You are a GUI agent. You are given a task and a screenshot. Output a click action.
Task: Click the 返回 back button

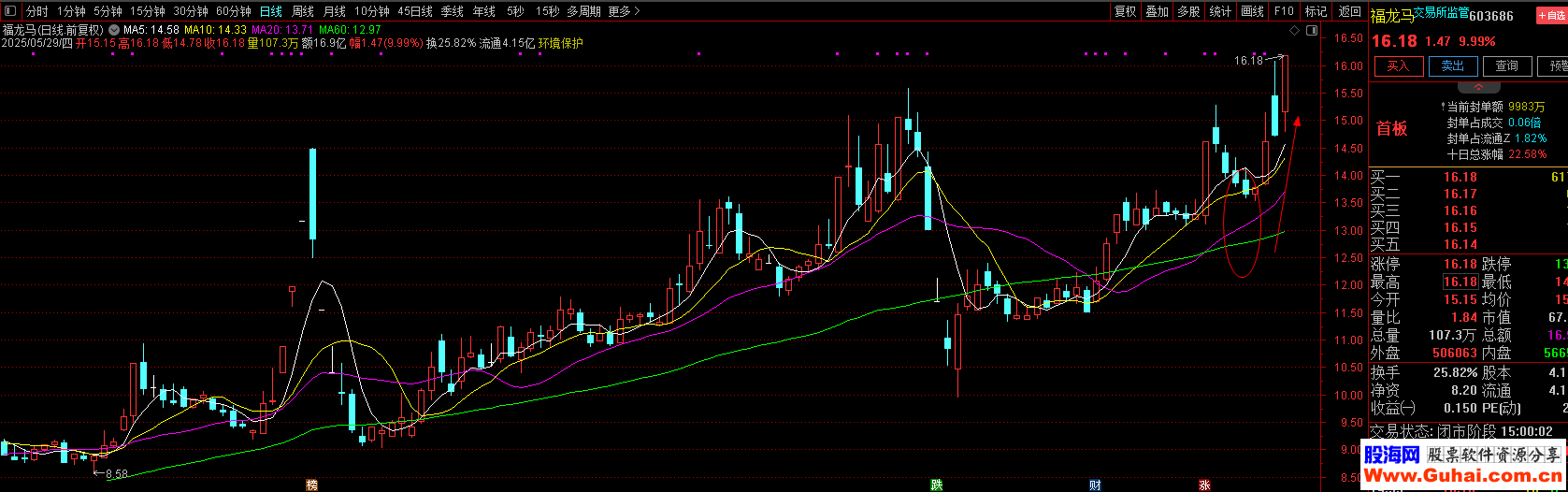tap(1349, 11)
